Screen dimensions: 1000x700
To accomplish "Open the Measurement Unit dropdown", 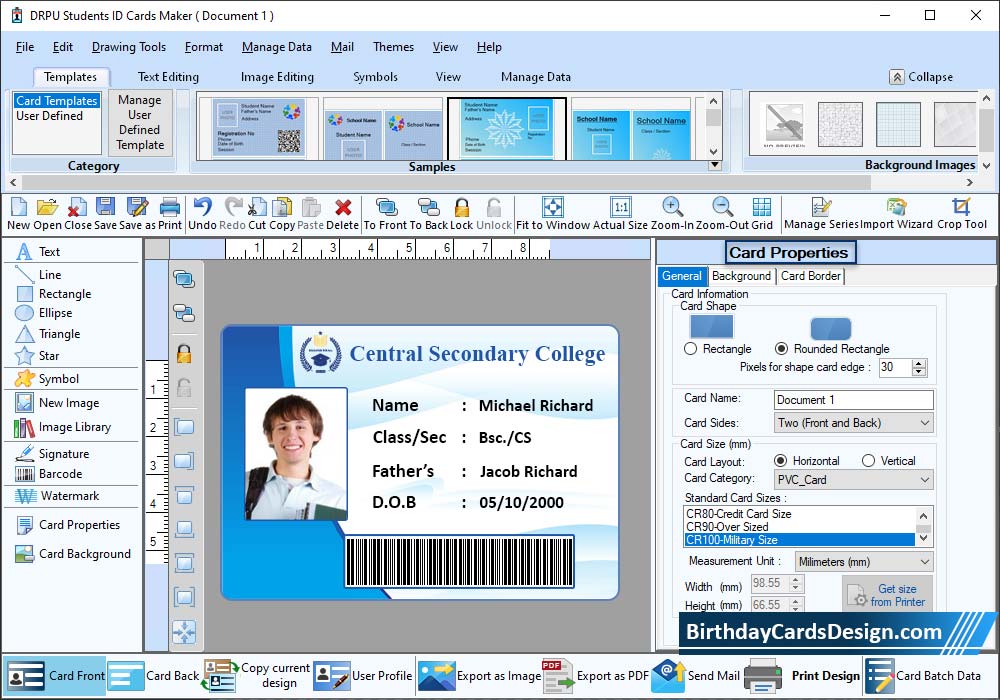I will tap(864, 562).
